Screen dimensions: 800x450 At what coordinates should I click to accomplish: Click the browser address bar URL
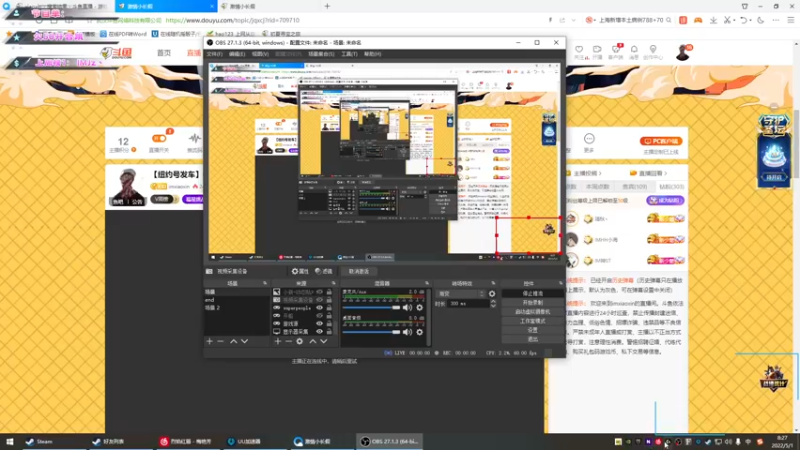(233, 20)
